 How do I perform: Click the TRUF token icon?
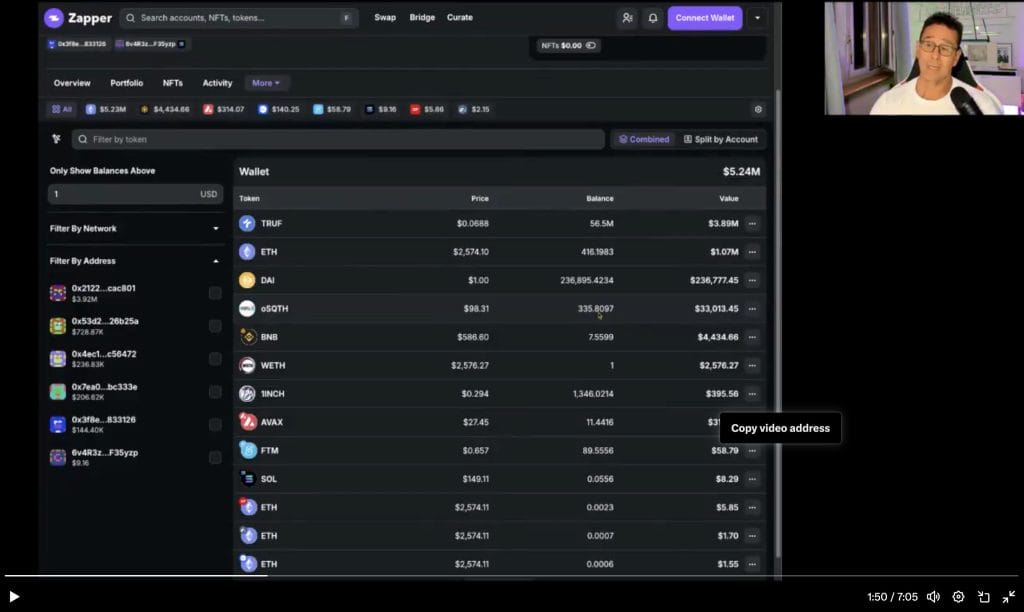click(247, 223)
